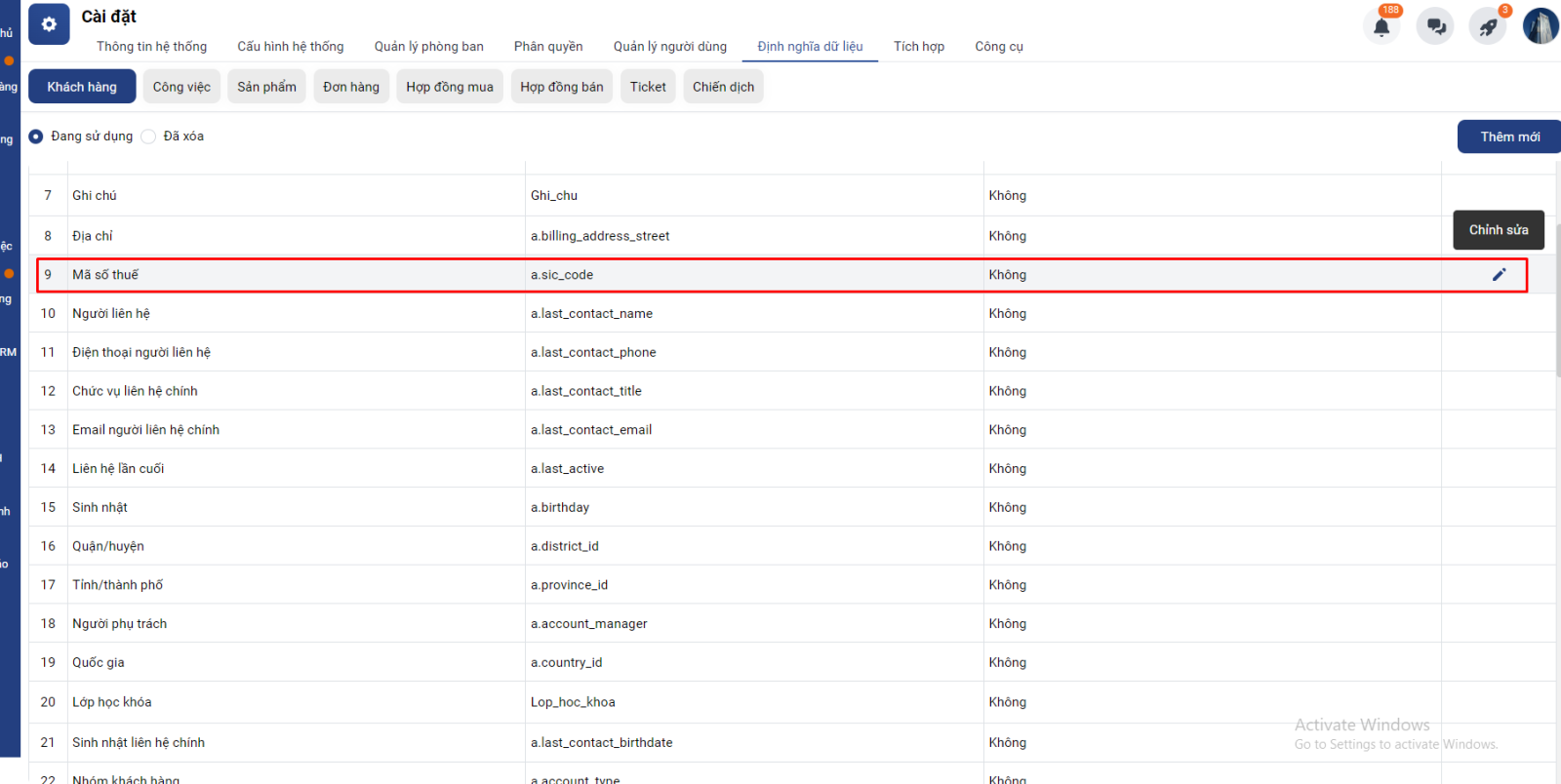Open Thông tin hệ thống tab
Screen dimensions: 1561x784
click(151, 47)
